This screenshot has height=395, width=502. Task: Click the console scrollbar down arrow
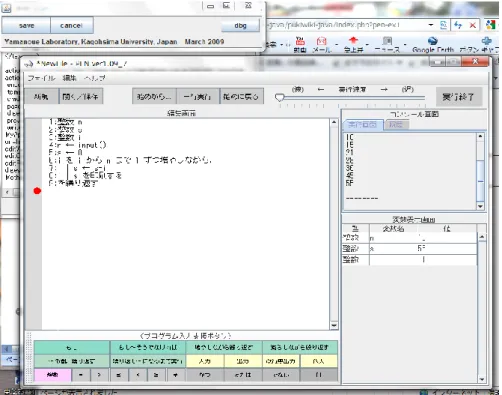coord(480,206)
